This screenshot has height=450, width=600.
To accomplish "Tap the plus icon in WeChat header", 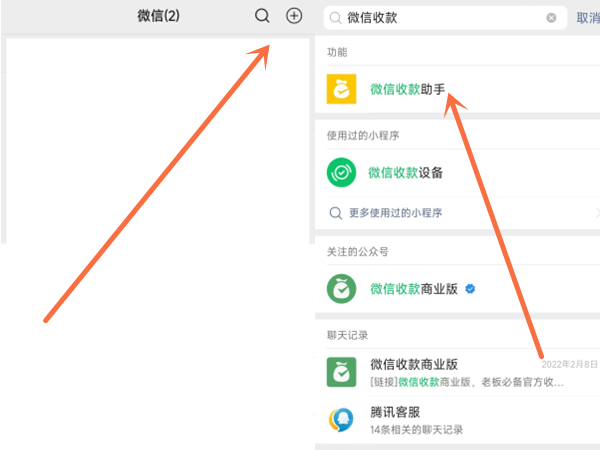I will (294, 16).
